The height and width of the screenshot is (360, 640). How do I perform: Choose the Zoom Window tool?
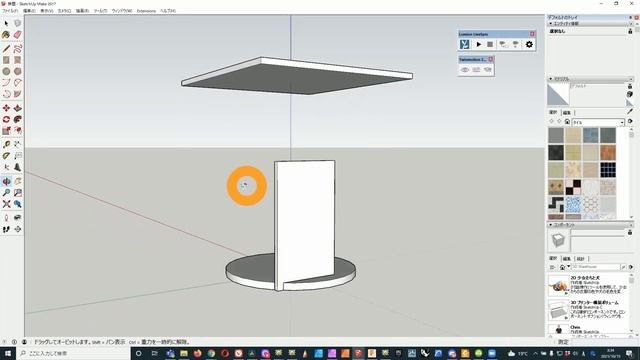click(x=17, y=193)
